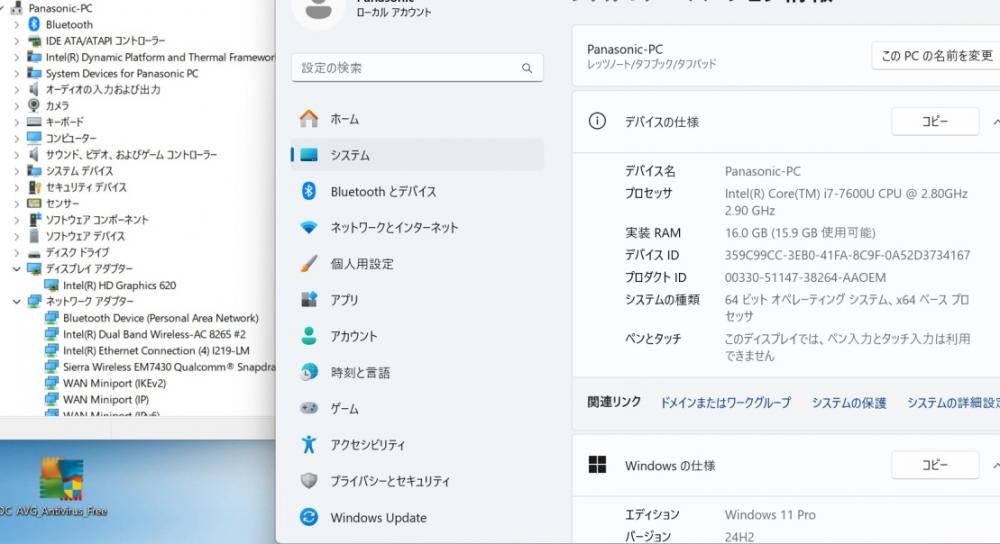The image size is (1000, 544).
Task: Click the Sierra Wireless EM7430 adapter icon
Action: pos(52,367)
